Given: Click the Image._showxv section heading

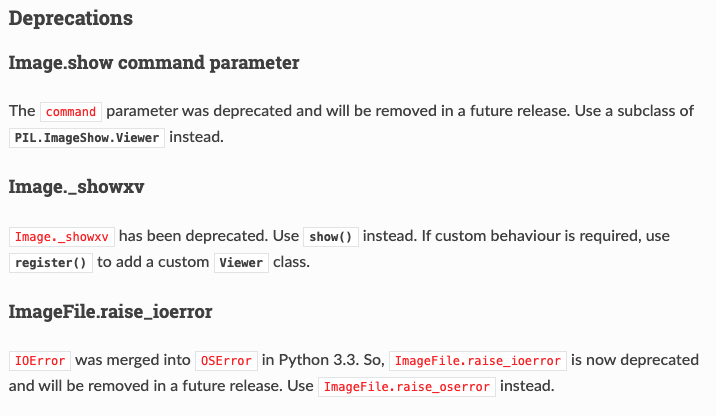Looking at the screenshot, I should 76,187.
